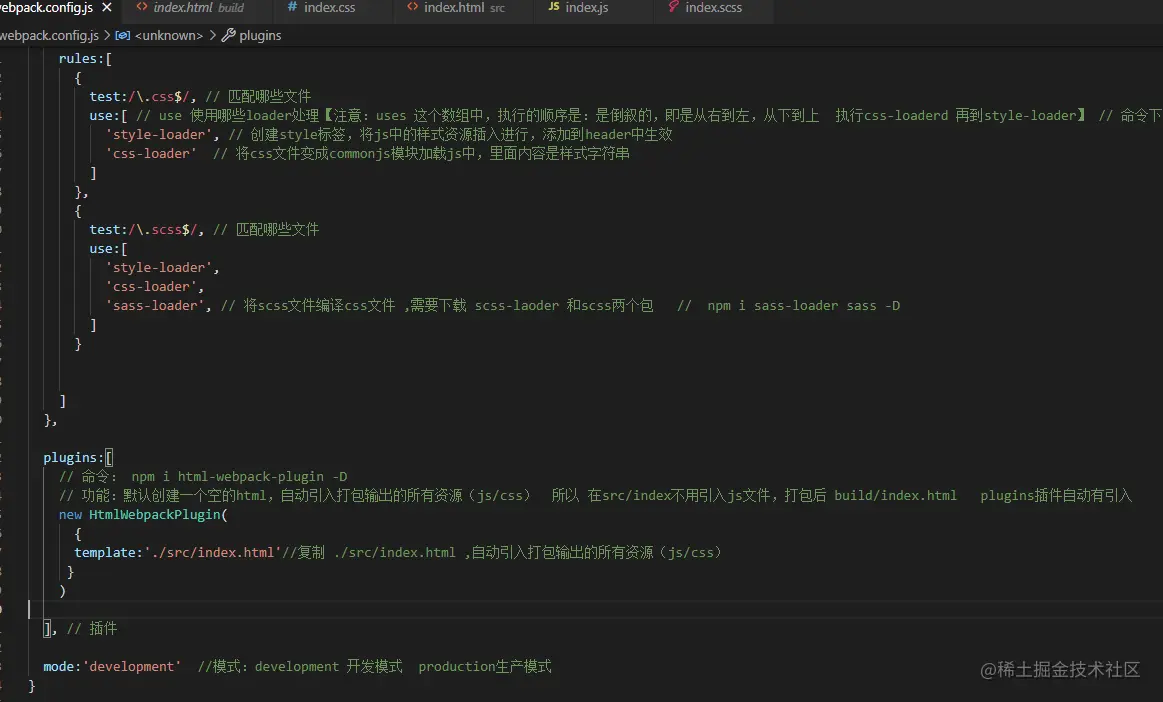The image size is (1163, 702).
Task: Click the 'test:/\.scss$/' code line
Action: pyautogui.click(x=204, y=229)
